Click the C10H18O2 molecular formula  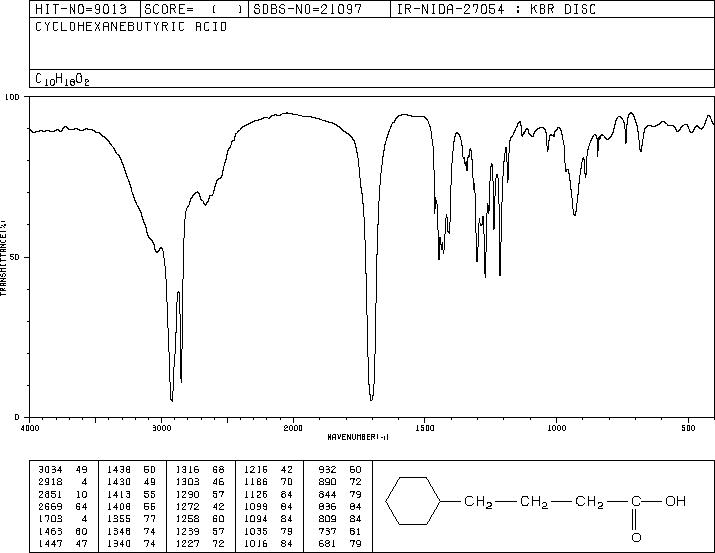click(x=62, y=79)
